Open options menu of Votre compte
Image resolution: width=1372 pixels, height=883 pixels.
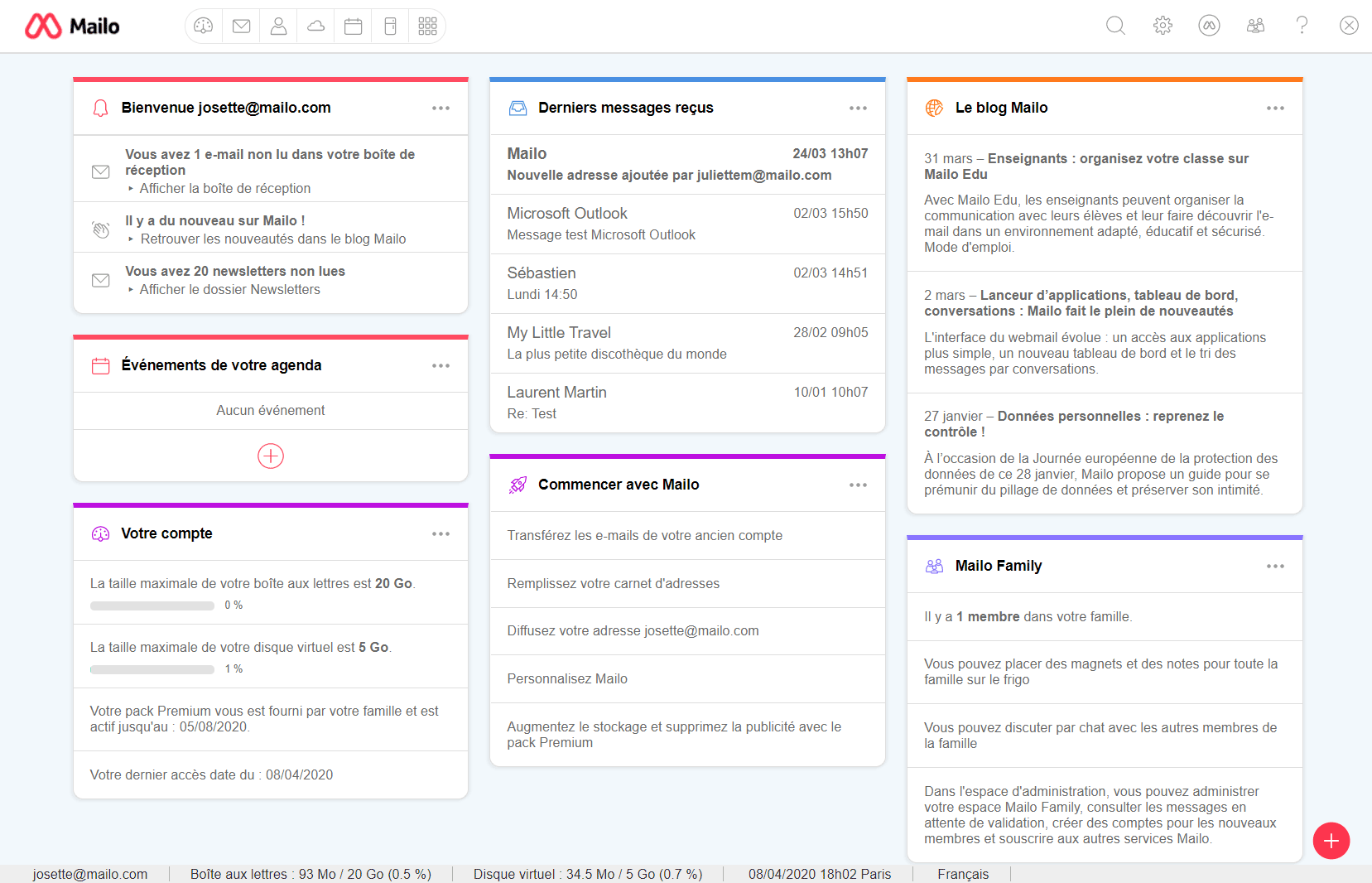[x=440, y=533]
